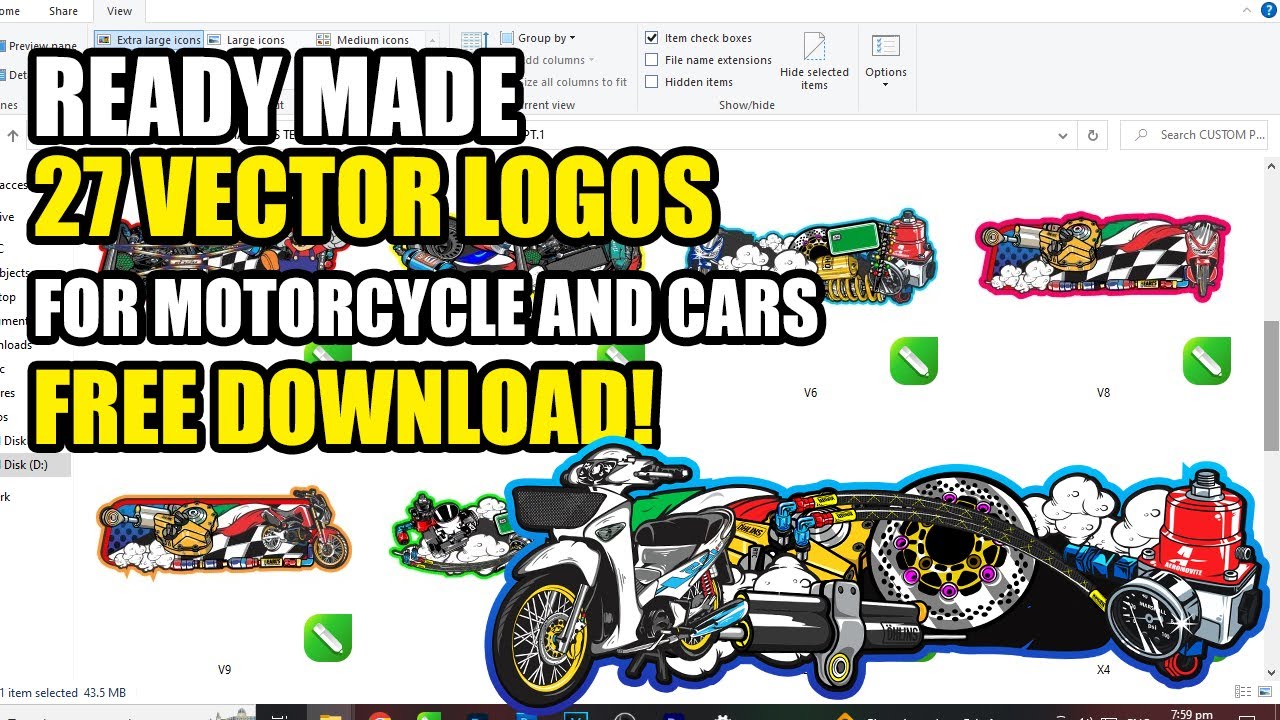Open the Group by dropdown

pyautogui.click(x=538, y=38)
